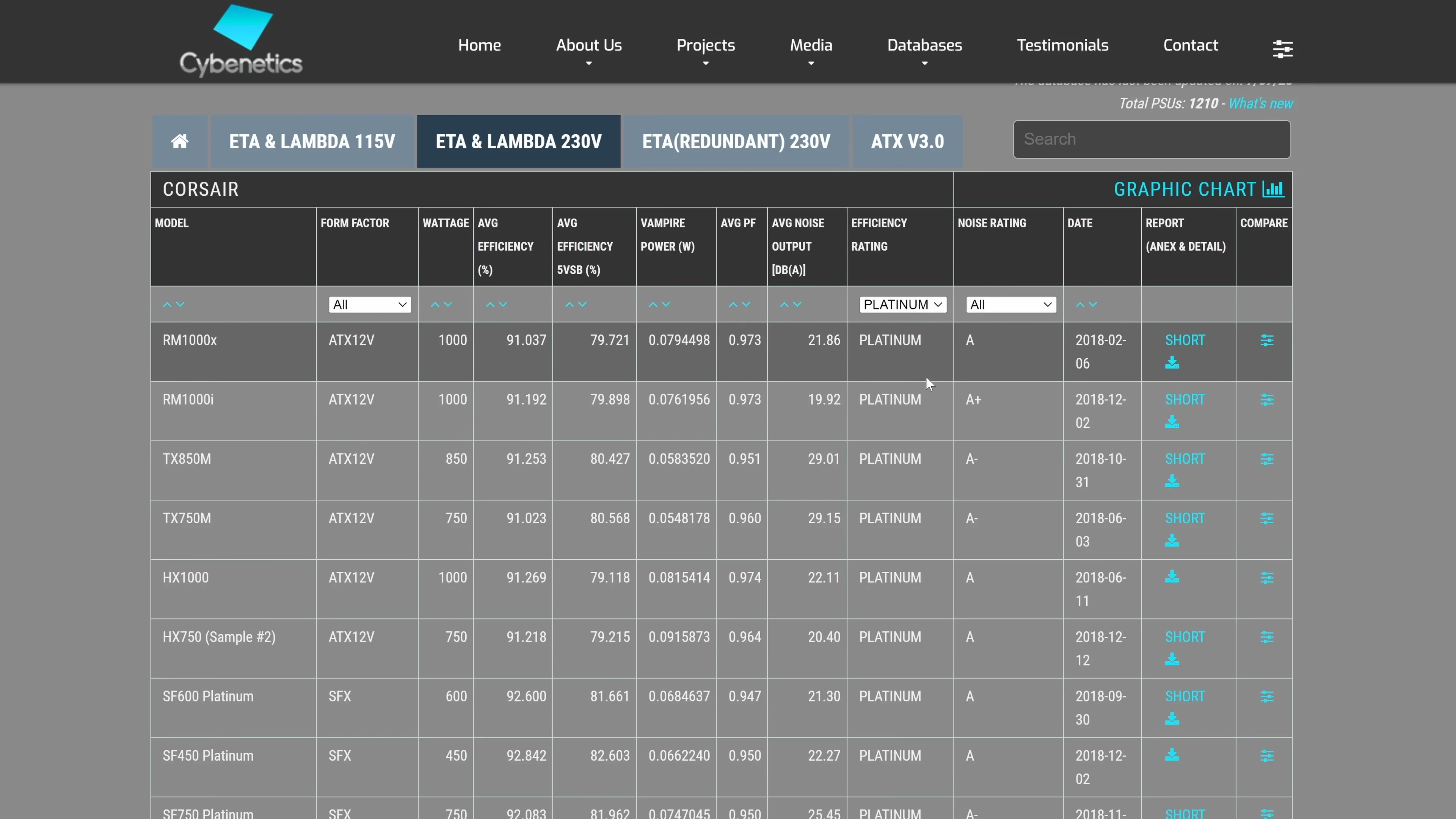
Task: Click the Search input field
Action: (x=1152, y=140)
